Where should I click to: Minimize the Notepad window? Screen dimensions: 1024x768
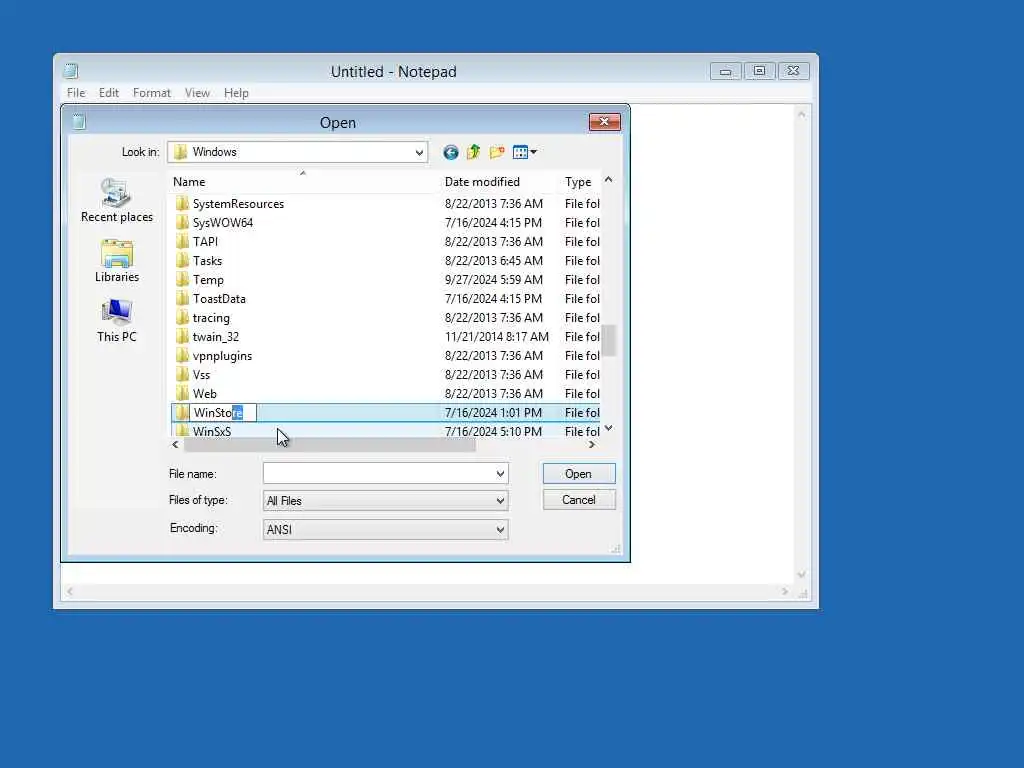point(725,71)
